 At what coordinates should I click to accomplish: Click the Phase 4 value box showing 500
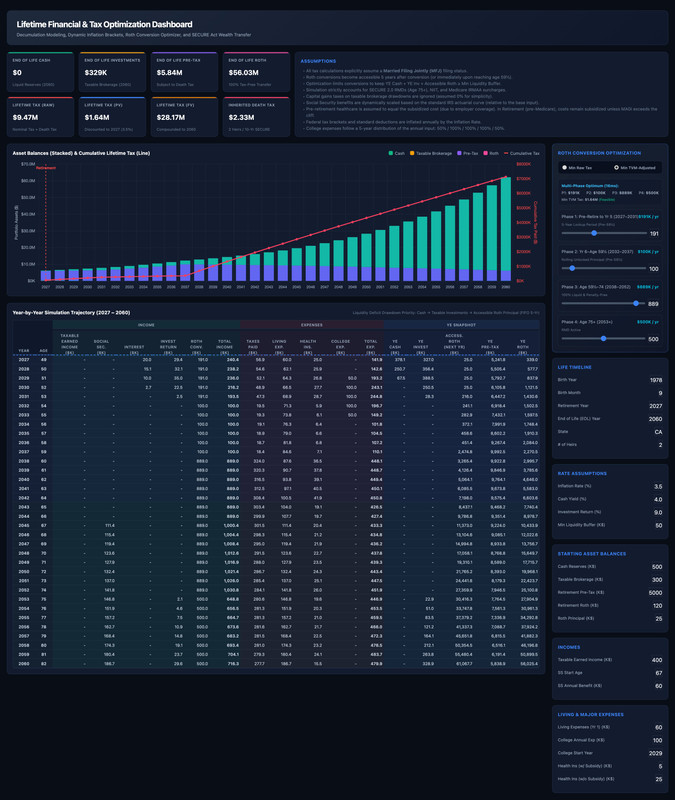click(654, 339)
